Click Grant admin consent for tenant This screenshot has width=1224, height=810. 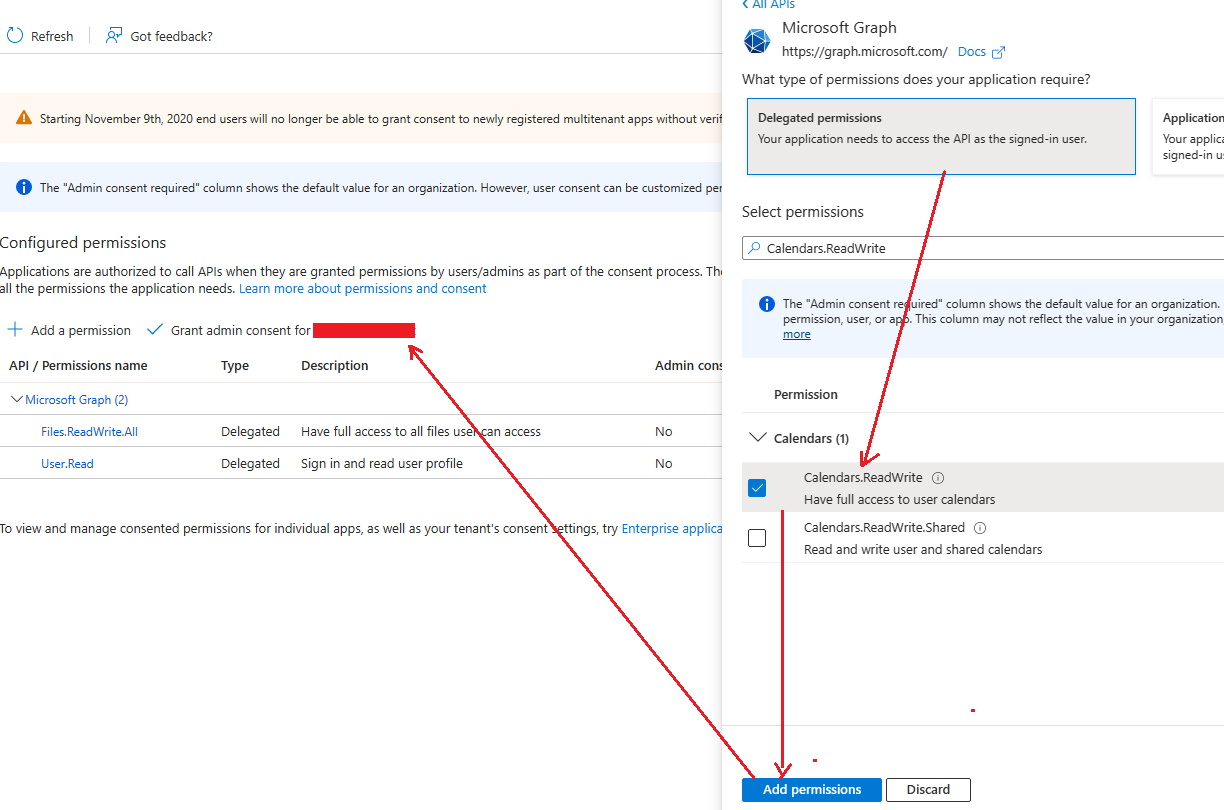(280, 330)
